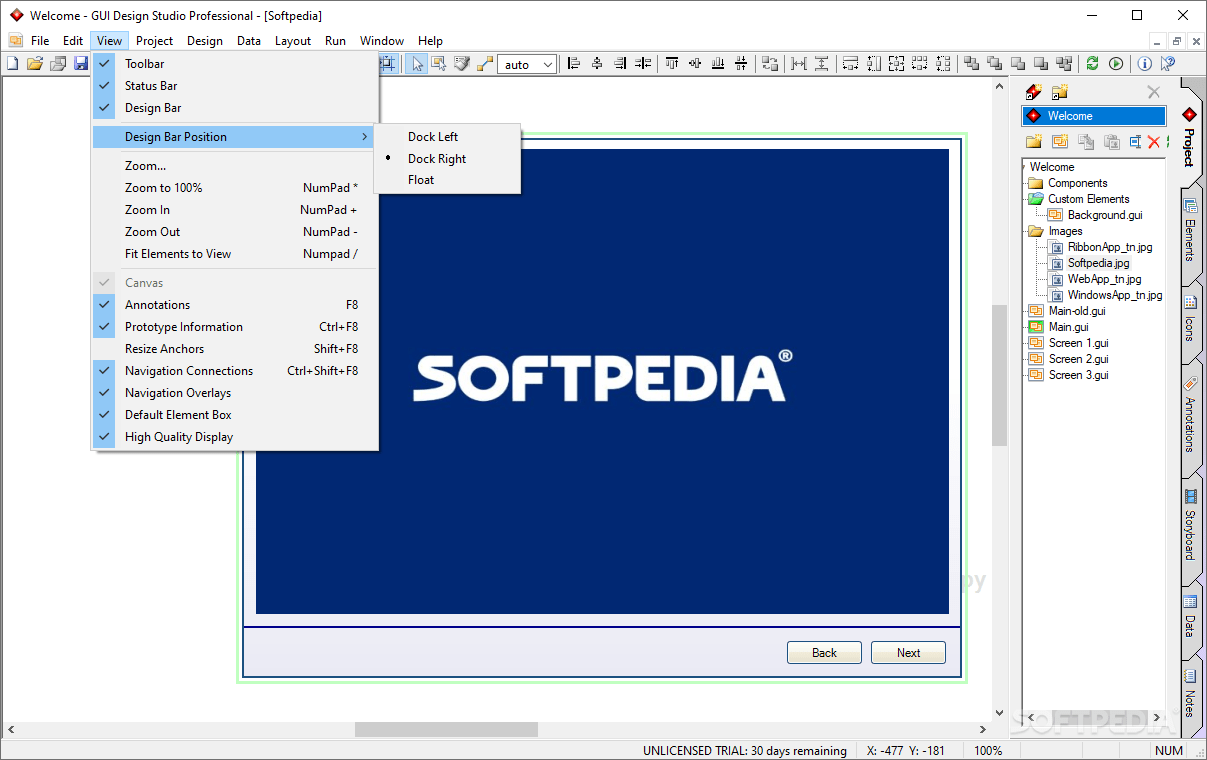Choose Dock Left position
This screenshot has width=1207, height=760.
[x=447, y=137]
